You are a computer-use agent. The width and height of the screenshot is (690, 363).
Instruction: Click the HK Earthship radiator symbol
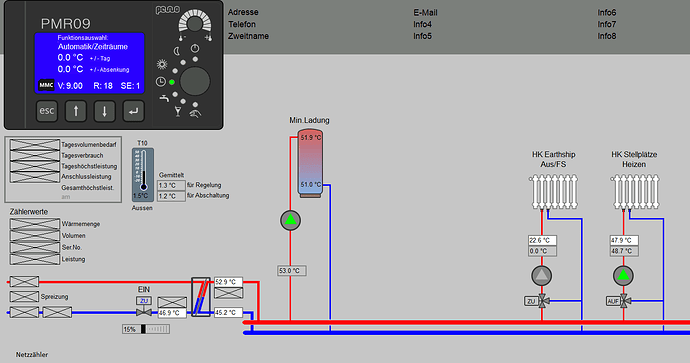click(554, 192)
